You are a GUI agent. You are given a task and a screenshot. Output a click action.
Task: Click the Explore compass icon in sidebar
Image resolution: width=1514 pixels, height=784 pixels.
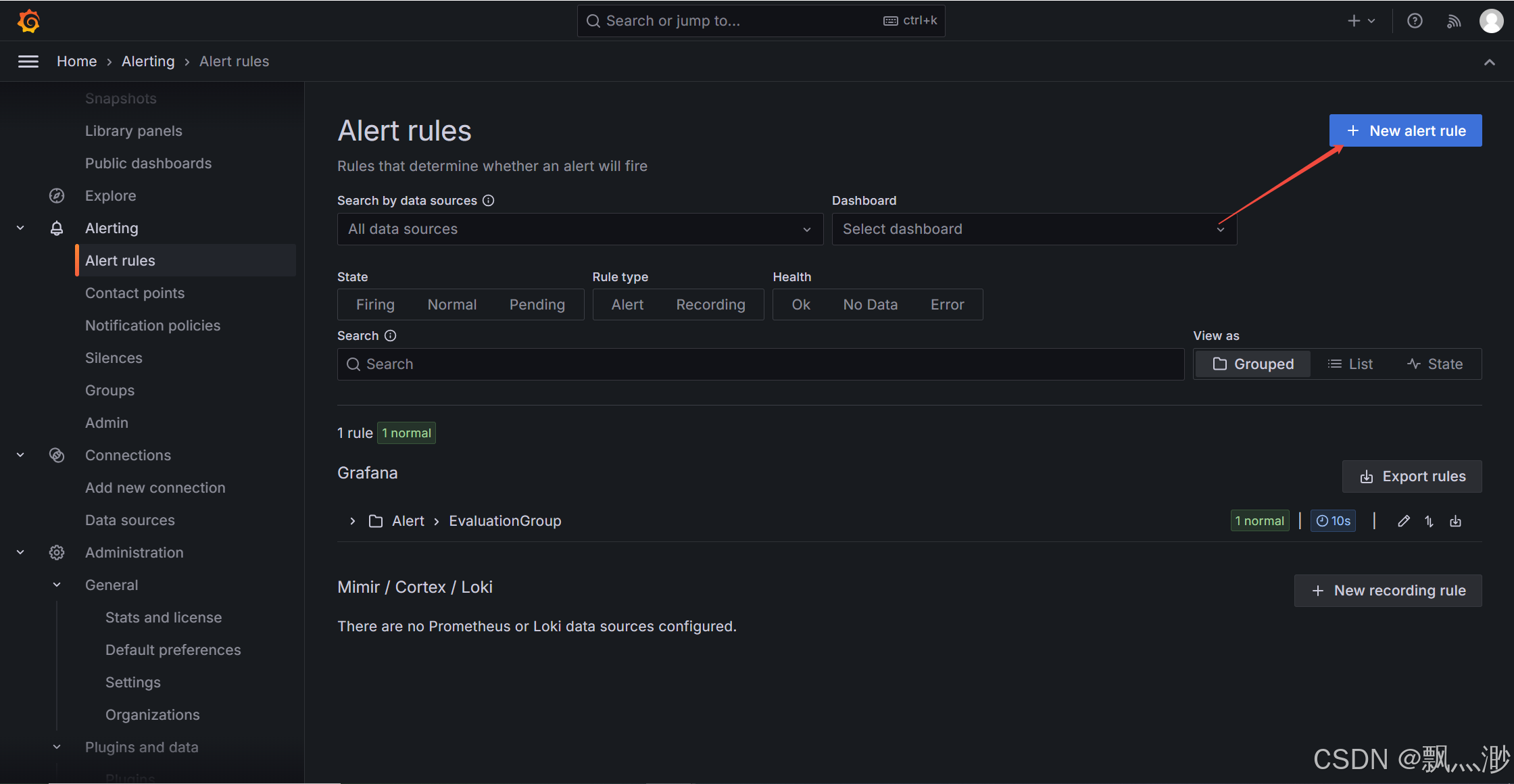click(x=57, y=196)
